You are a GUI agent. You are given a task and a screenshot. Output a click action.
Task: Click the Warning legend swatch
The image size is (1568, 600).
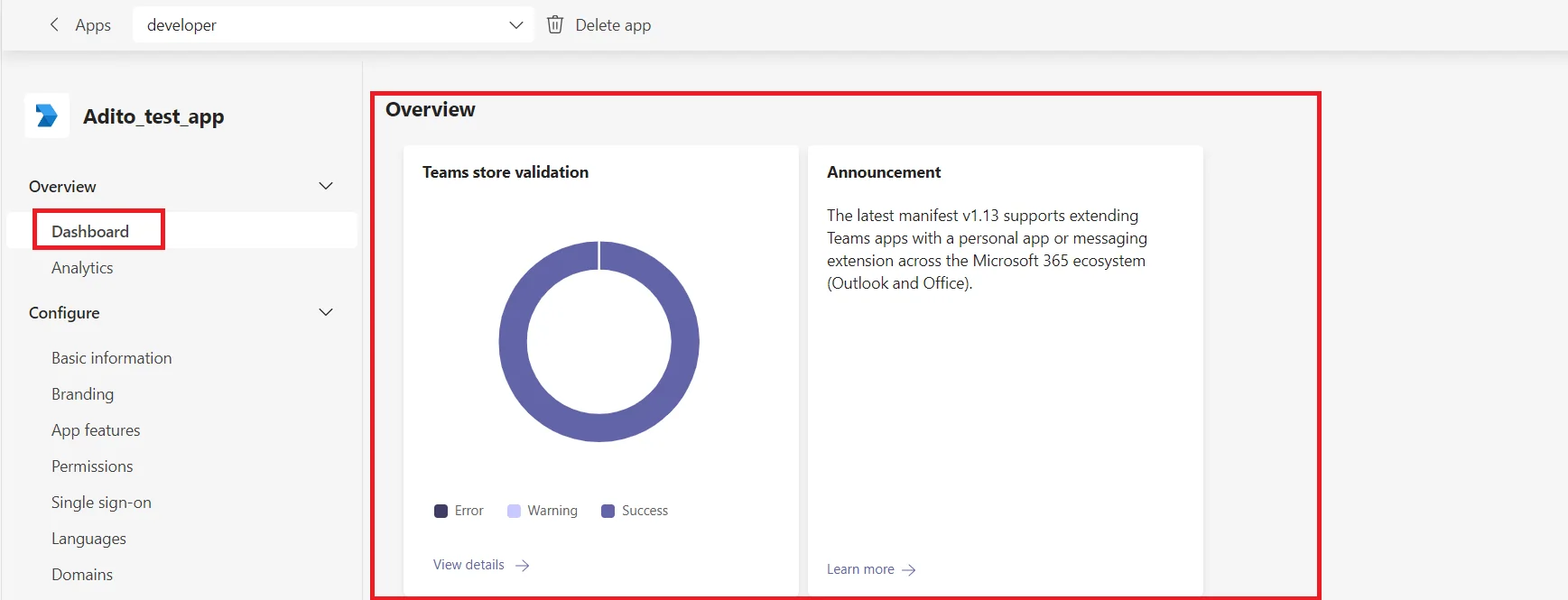514,511
